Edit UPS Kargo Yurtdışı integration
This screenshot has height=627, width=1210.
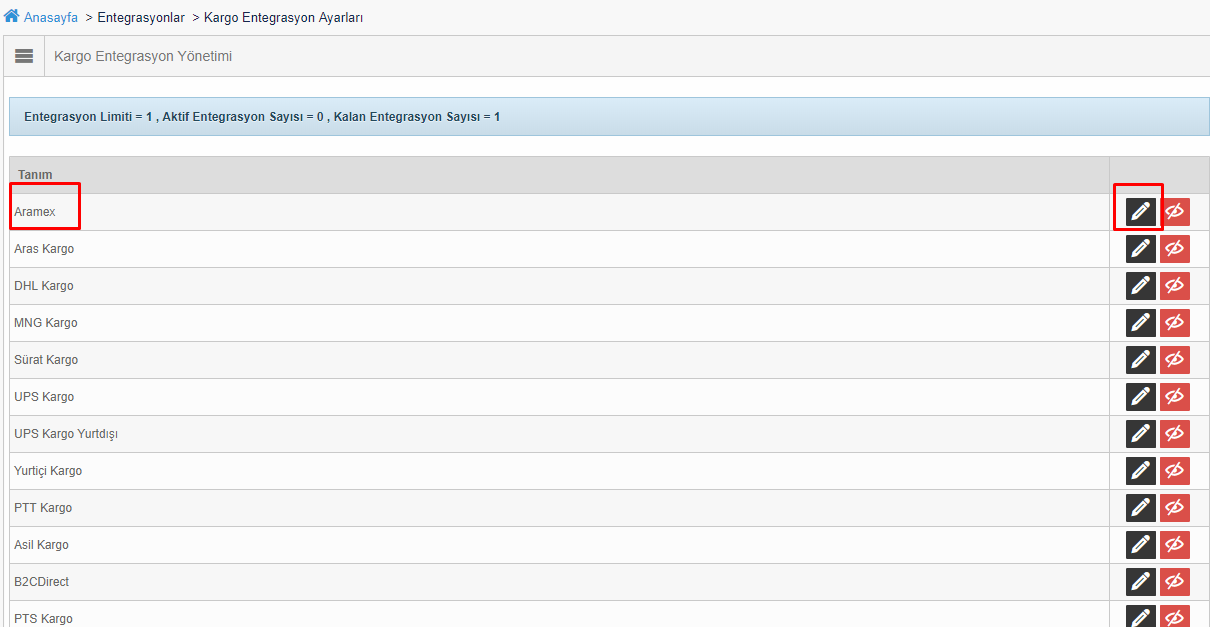tap(1141, 434)
